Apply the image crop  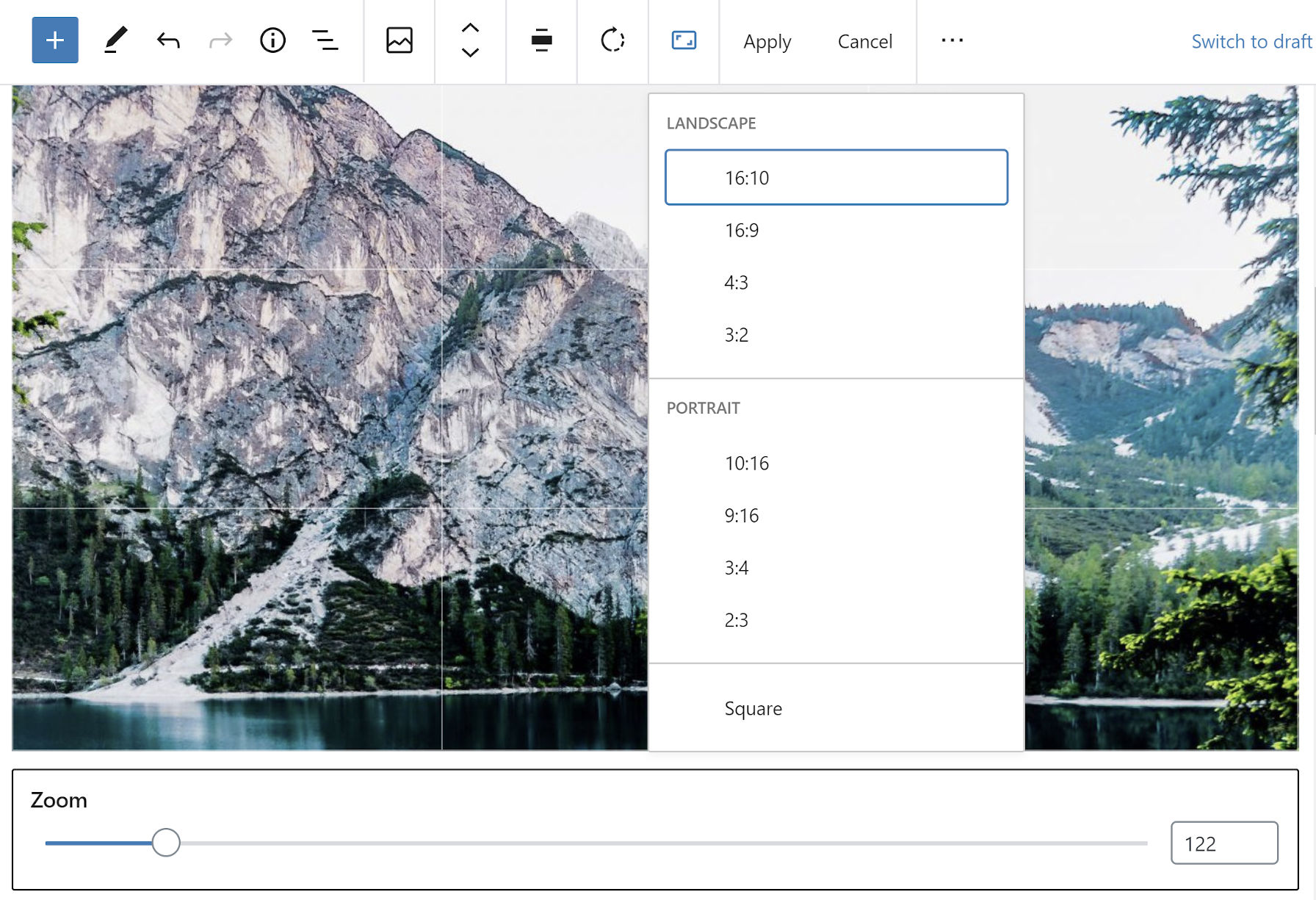(766, 41)
